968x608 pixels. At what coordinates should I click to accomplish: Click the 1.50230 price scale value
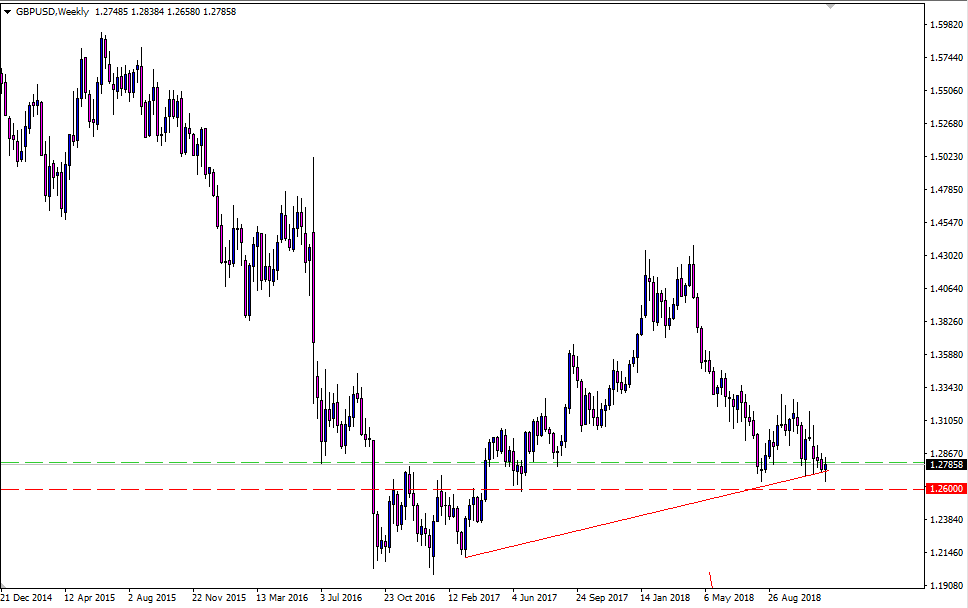(x=946, y=157)
